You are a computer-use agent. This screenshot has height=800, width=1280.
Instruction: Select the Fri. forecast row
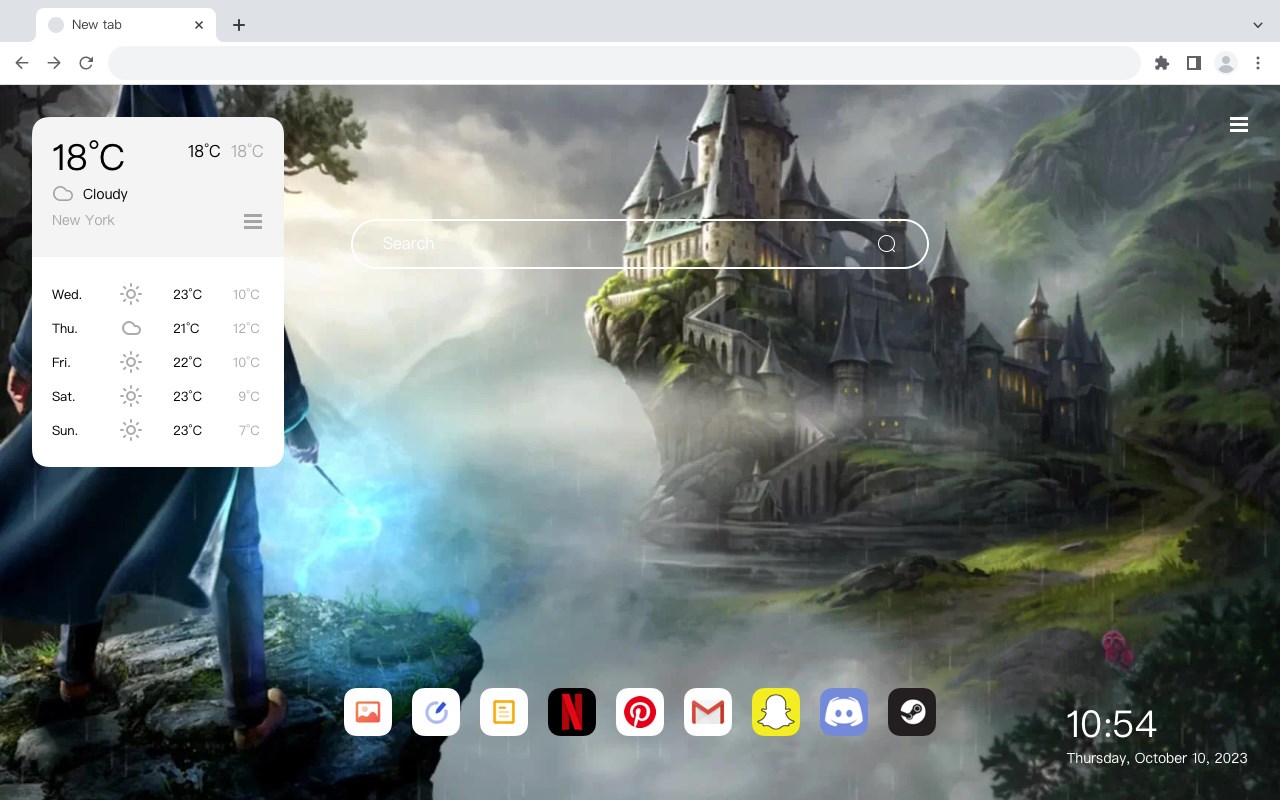pyautogui.click(x=158, y=362)
